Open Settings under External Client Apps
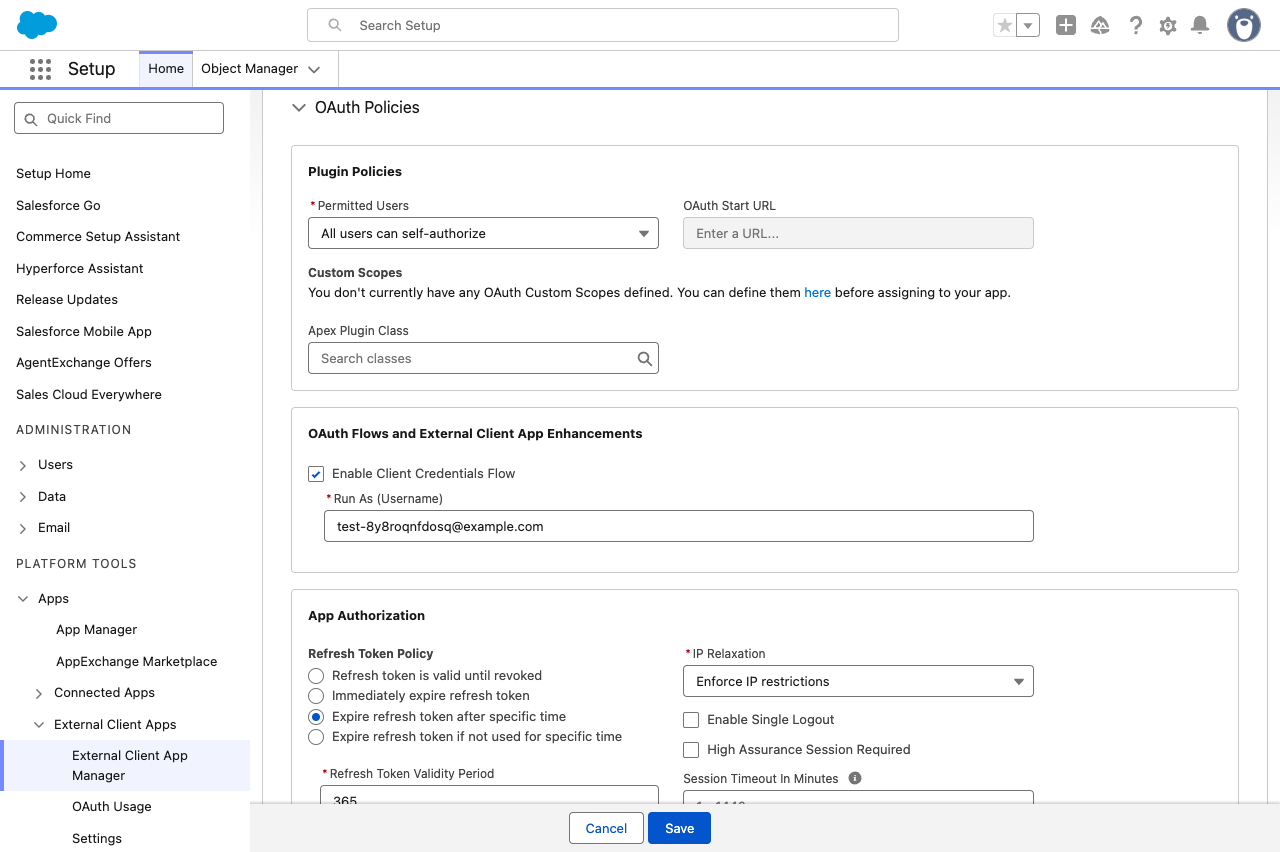The height and width of the screenshot is (852, 1280). coord(97,838)
